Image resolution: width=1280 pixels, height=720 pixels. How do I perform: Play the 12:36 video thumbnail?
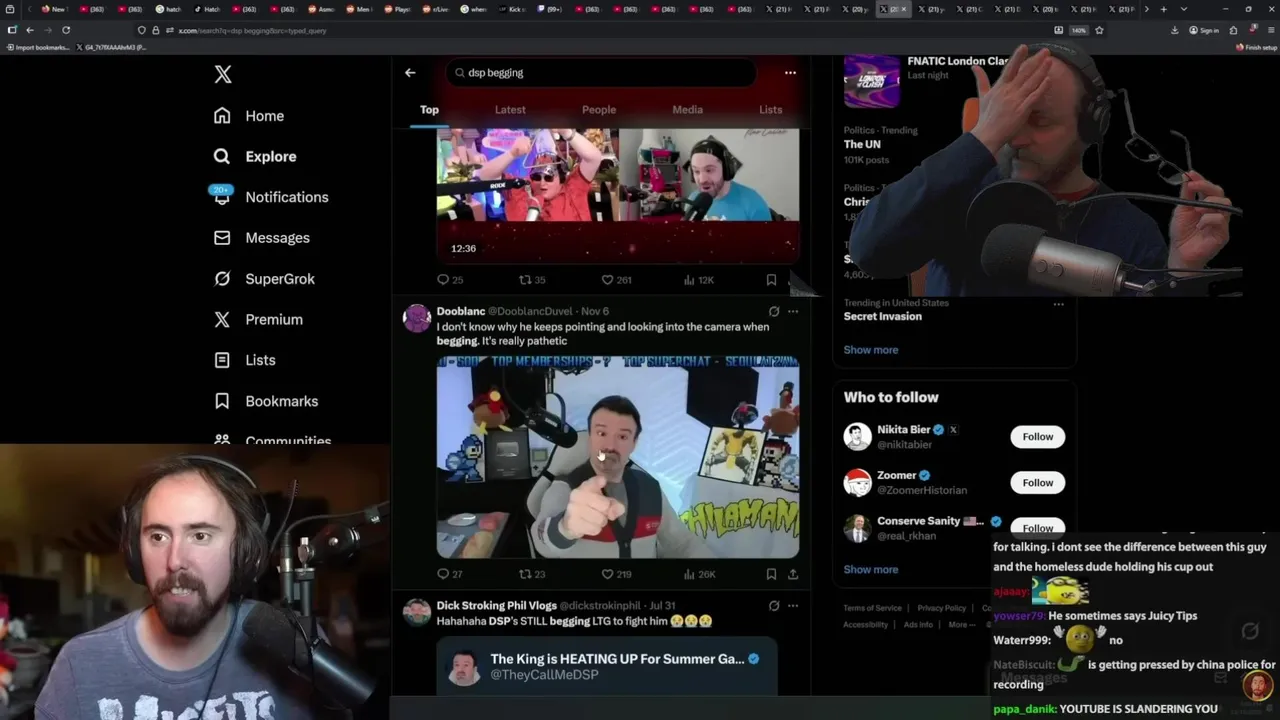(618, 195)
